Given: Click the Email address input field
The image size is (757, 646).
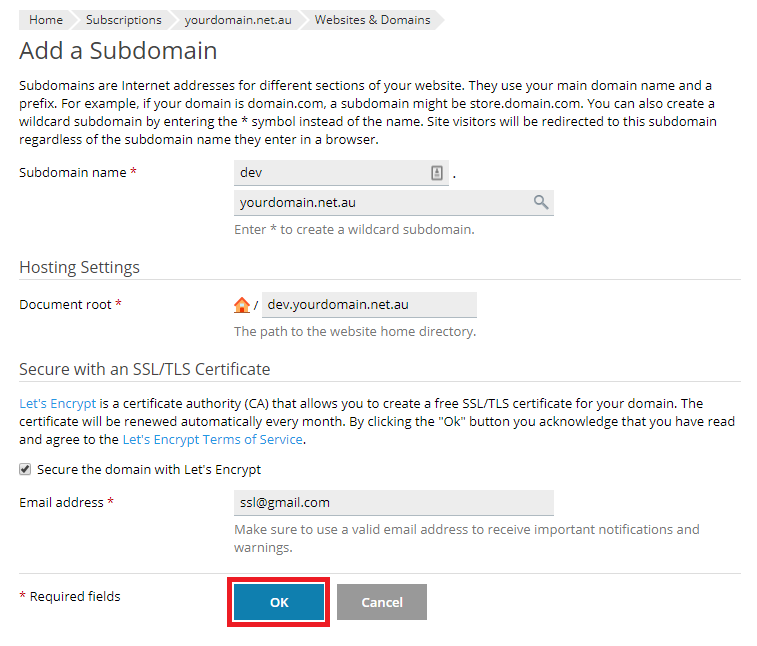Looking at the screenshot, I should click(x=393, y=503).
